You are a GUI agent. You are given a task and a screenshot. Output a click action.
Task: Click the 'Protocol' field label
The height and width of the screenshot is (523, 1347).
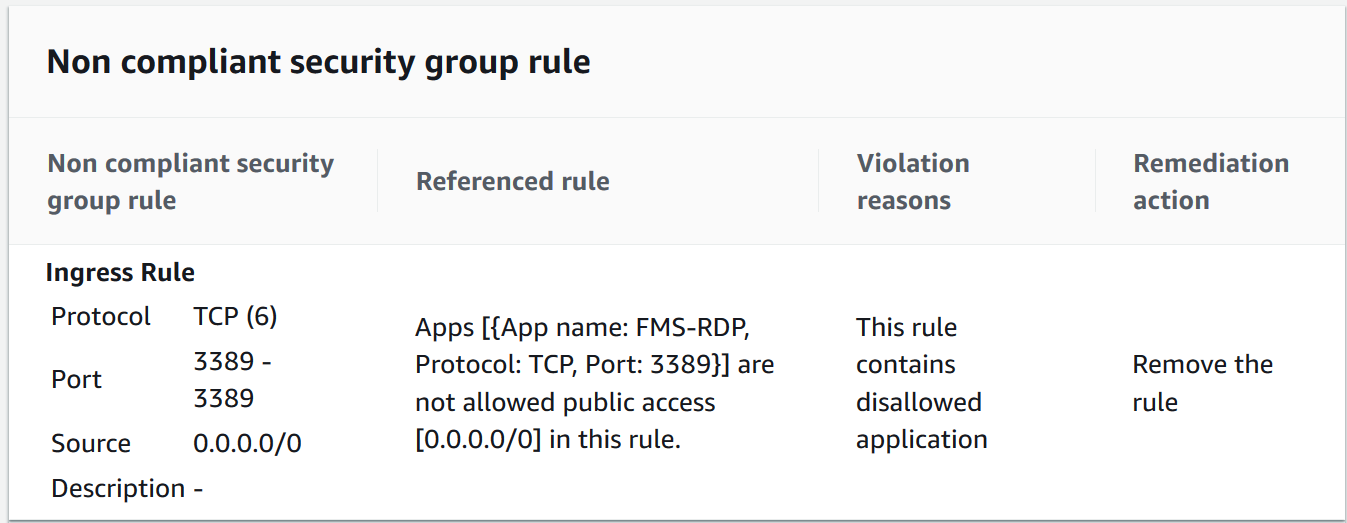(101, 317)
